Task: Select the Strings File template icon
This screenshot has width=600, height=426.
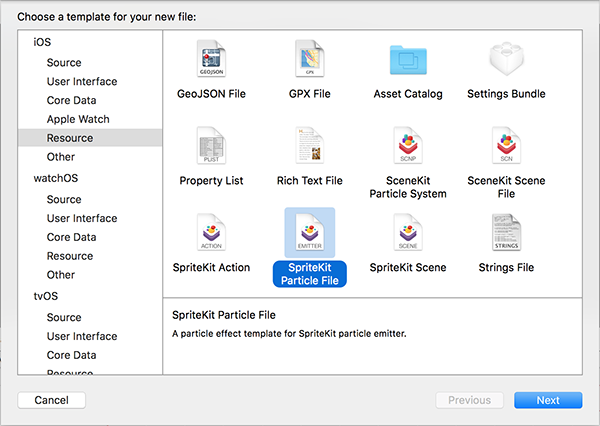Action: pos(506,232)
